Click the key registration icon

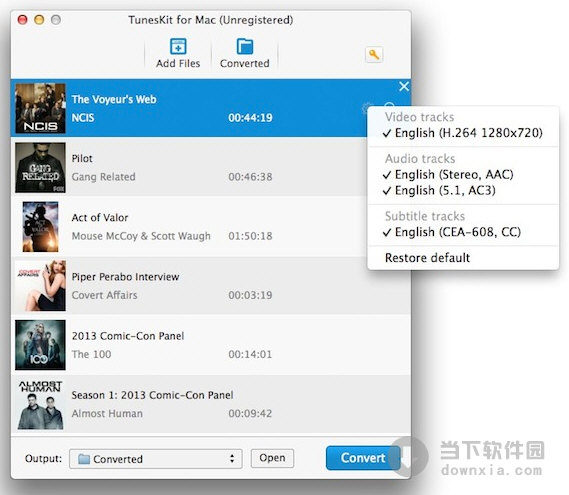pyautogui.click(x=374, y=55)
